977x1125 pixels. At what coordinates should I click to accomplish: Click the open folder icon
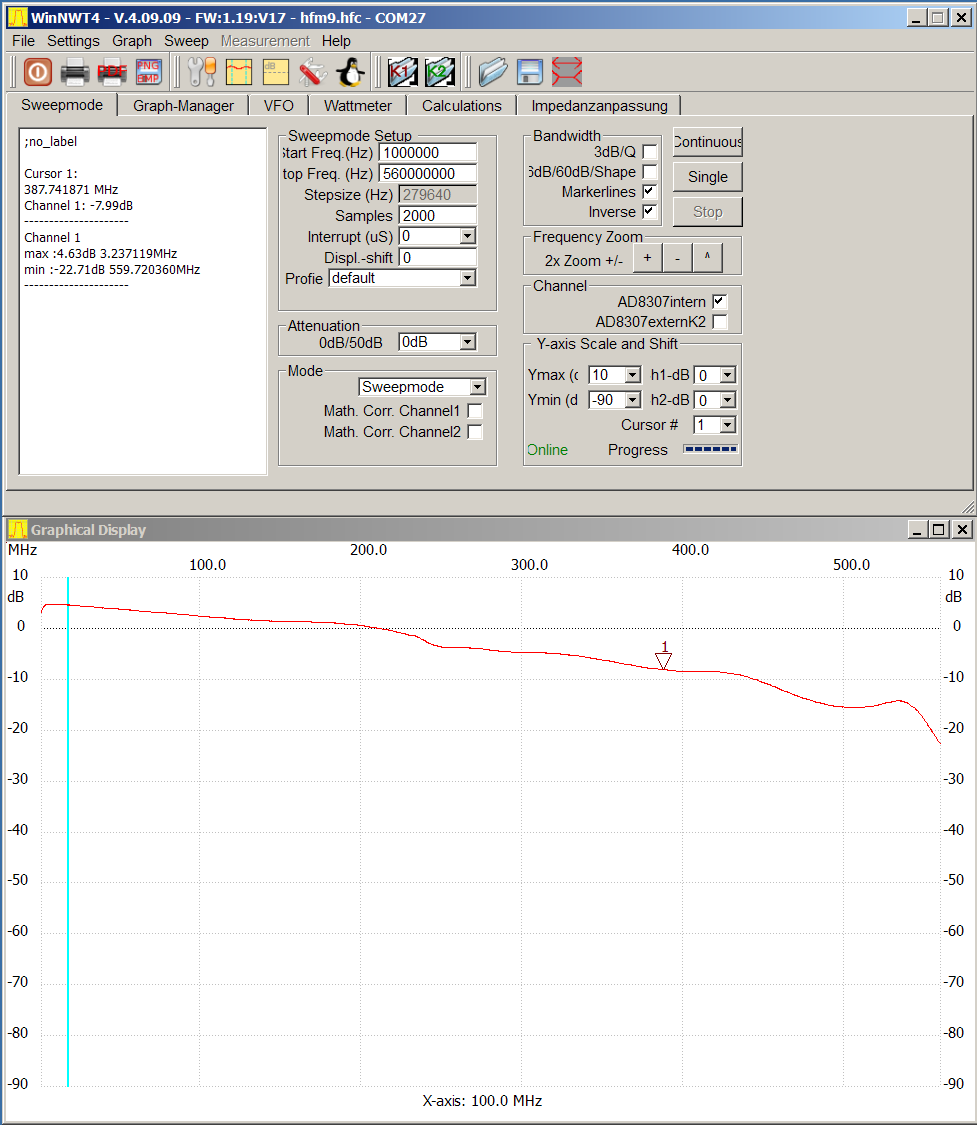[492, 72]
